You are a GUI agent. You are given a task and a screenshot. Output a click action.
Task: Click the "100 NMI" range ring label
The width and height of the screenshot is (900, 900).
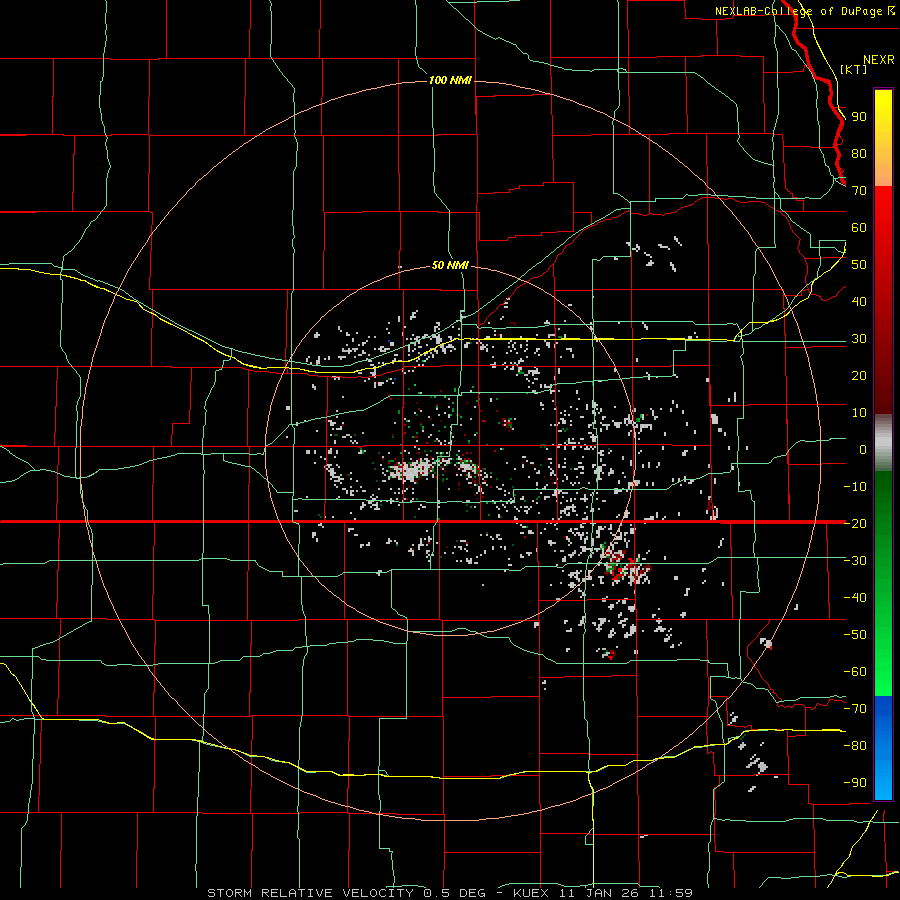pos(450,80)
